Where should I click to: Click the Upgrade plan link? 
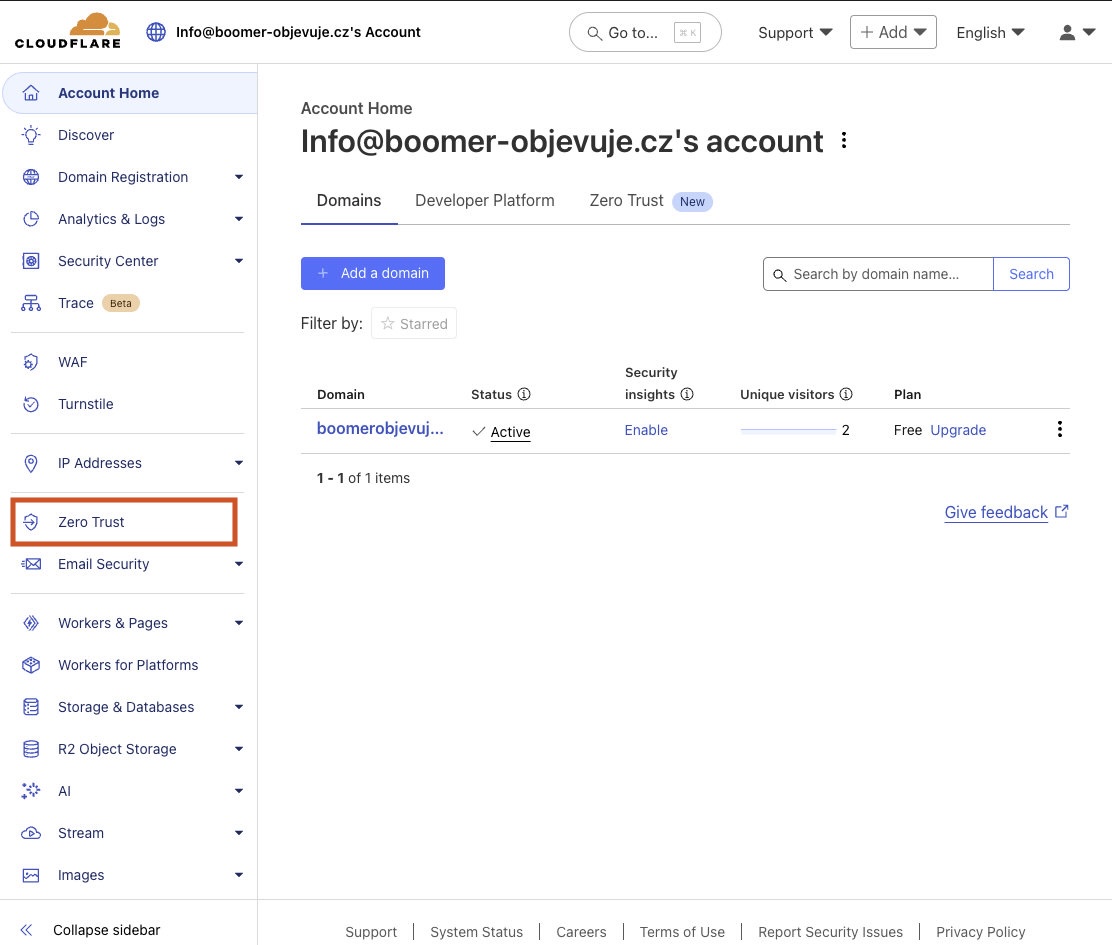click(957, 430)
